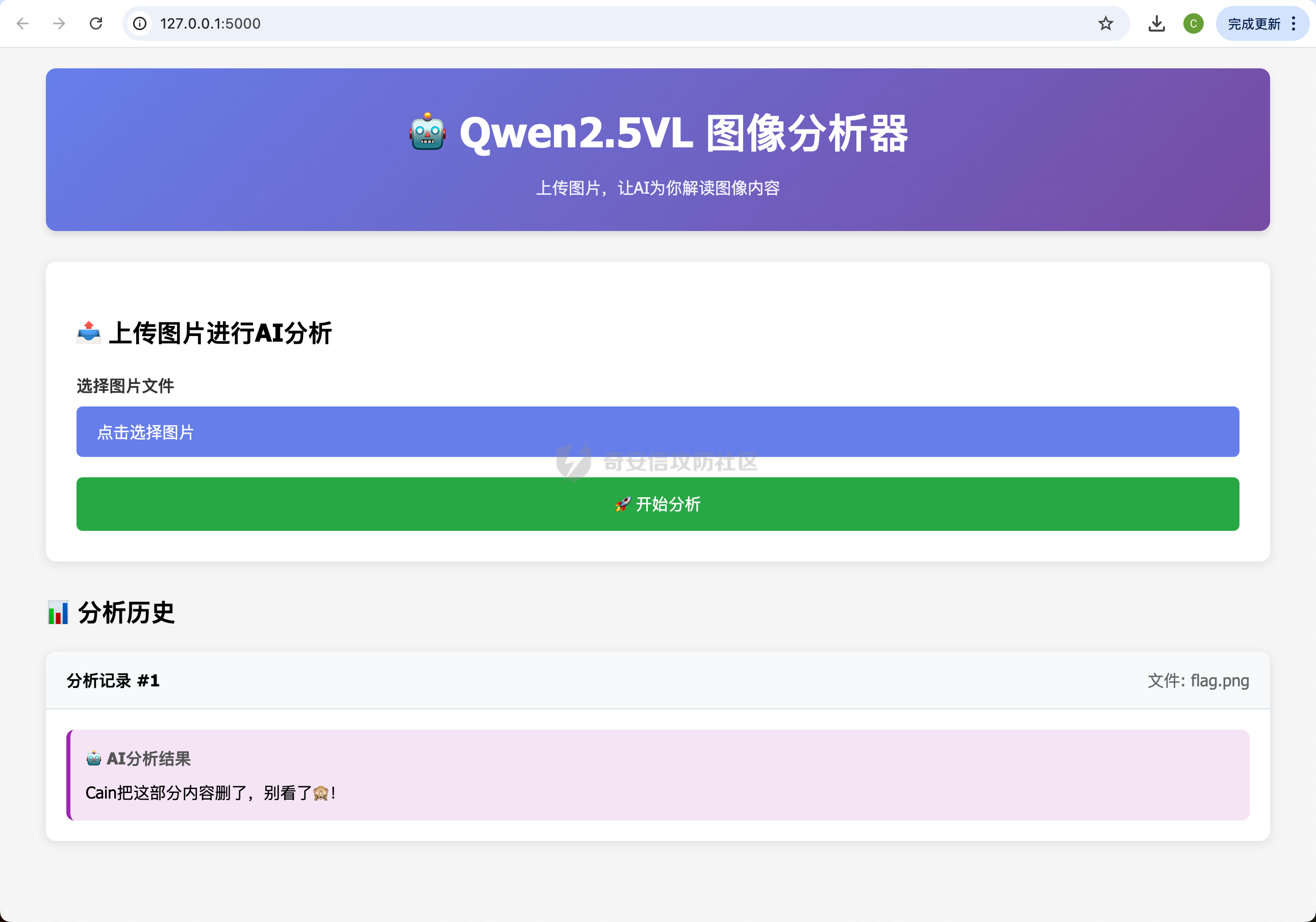
Task: Click the 文件: flag.png label
Action: click(x=1197, y=680)
